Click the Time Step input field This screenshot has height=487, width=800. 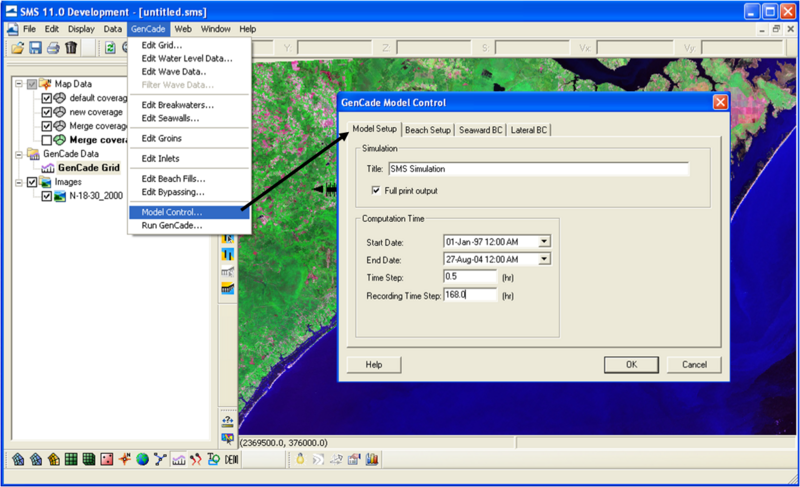point(470,277)
